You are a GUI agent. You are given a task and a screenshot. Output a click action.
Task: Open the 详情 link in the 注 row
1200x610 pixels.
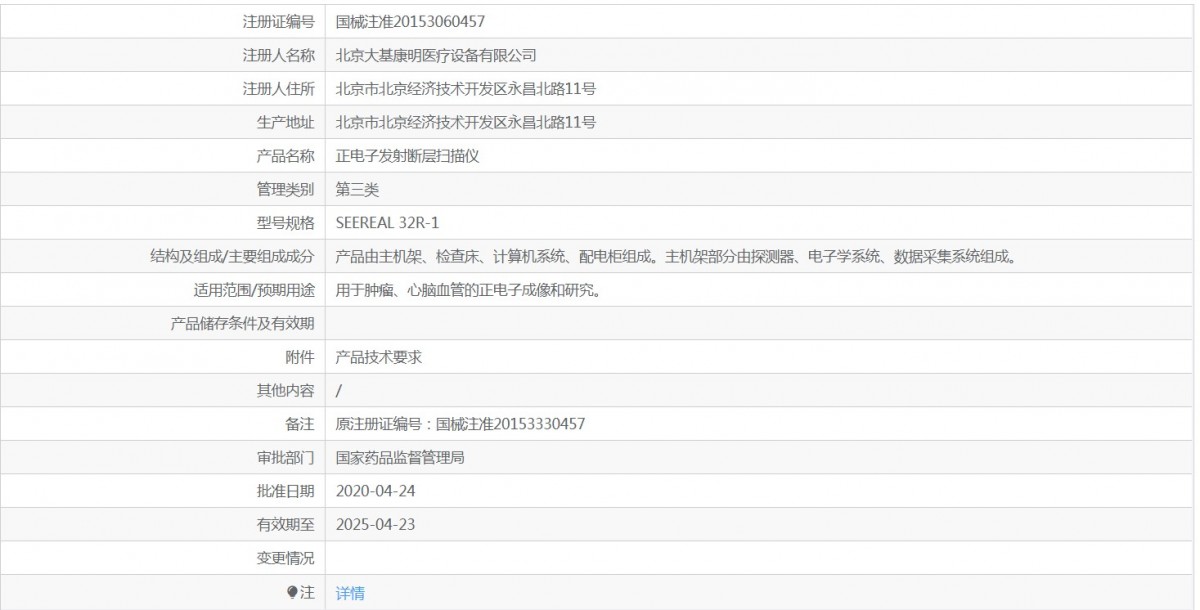[350, 593]
